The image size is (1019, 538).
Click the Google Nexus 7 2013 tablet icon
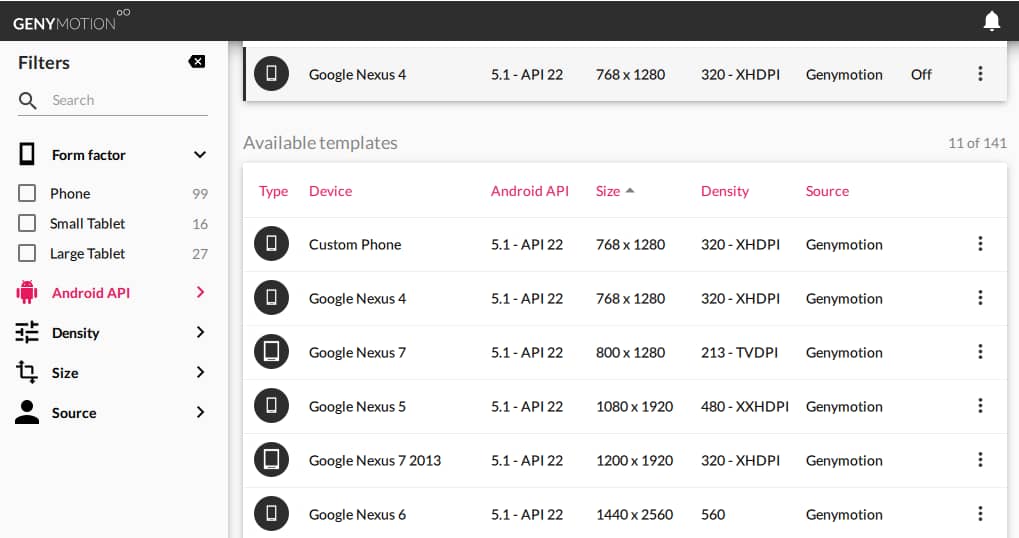coord(271,459)
